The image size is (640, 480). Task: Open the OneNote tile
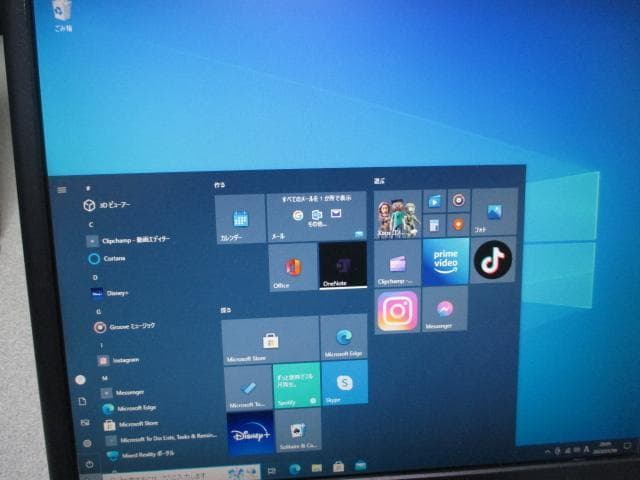(x=343, y=265)
